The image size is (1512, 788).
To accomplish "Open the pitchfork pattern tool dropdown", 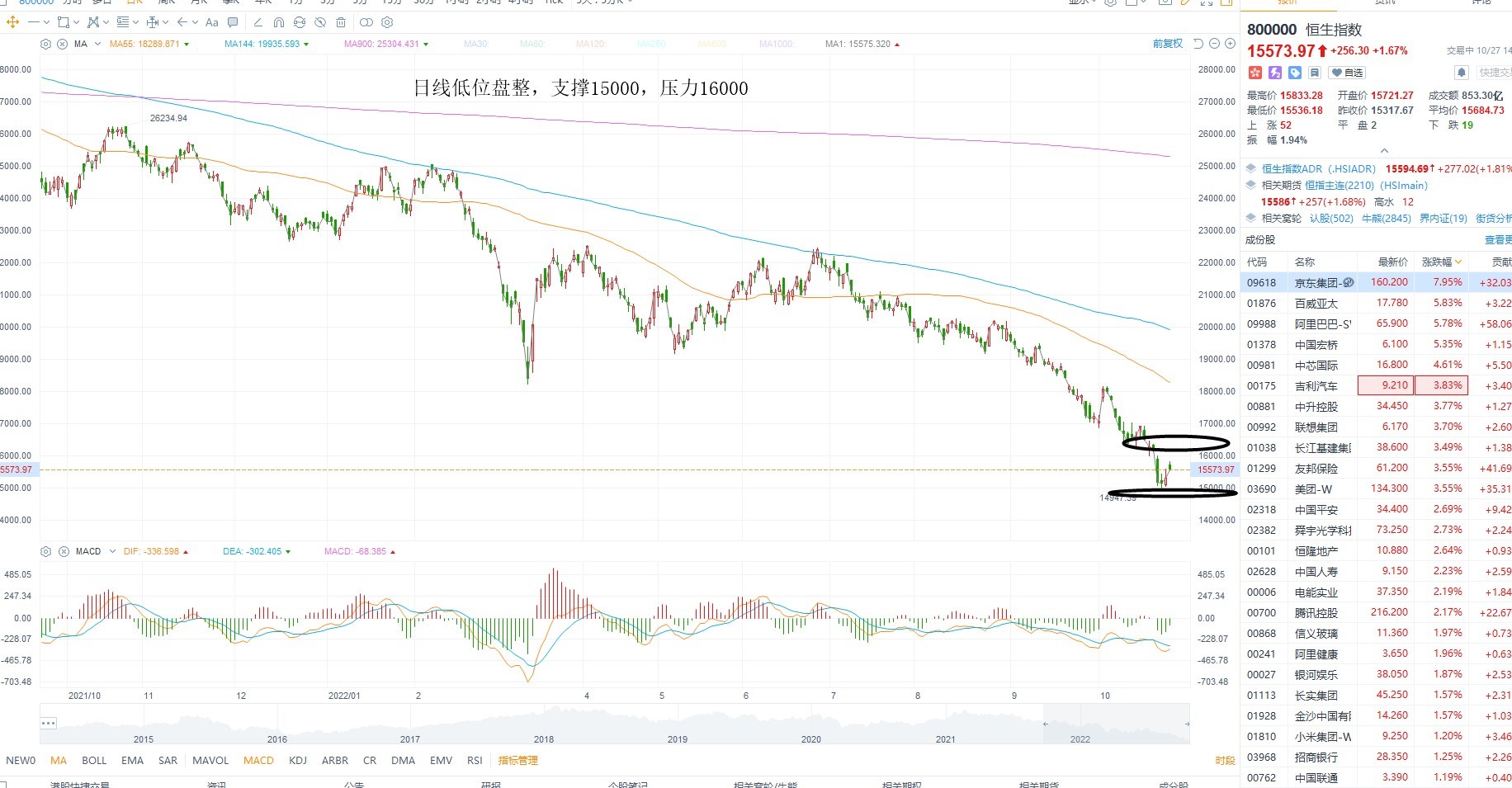I will click(106, 22).
